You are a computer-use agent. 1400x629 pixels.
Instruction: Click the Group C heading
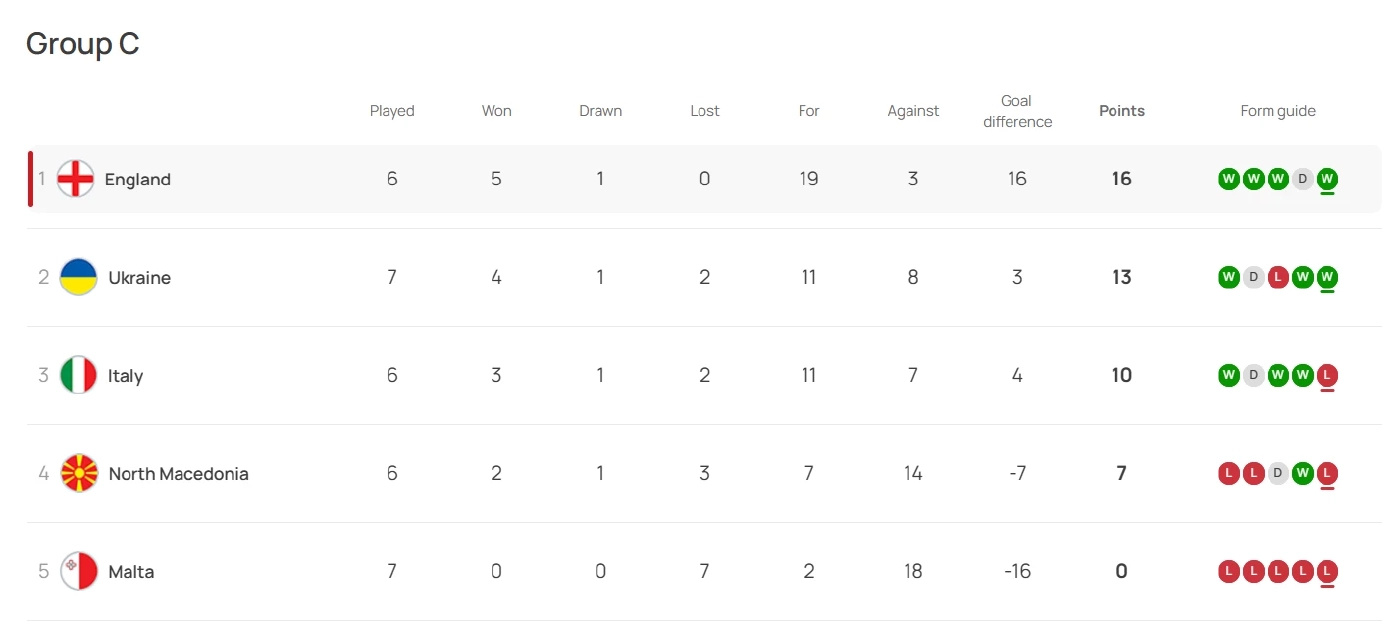pos(82,43)
